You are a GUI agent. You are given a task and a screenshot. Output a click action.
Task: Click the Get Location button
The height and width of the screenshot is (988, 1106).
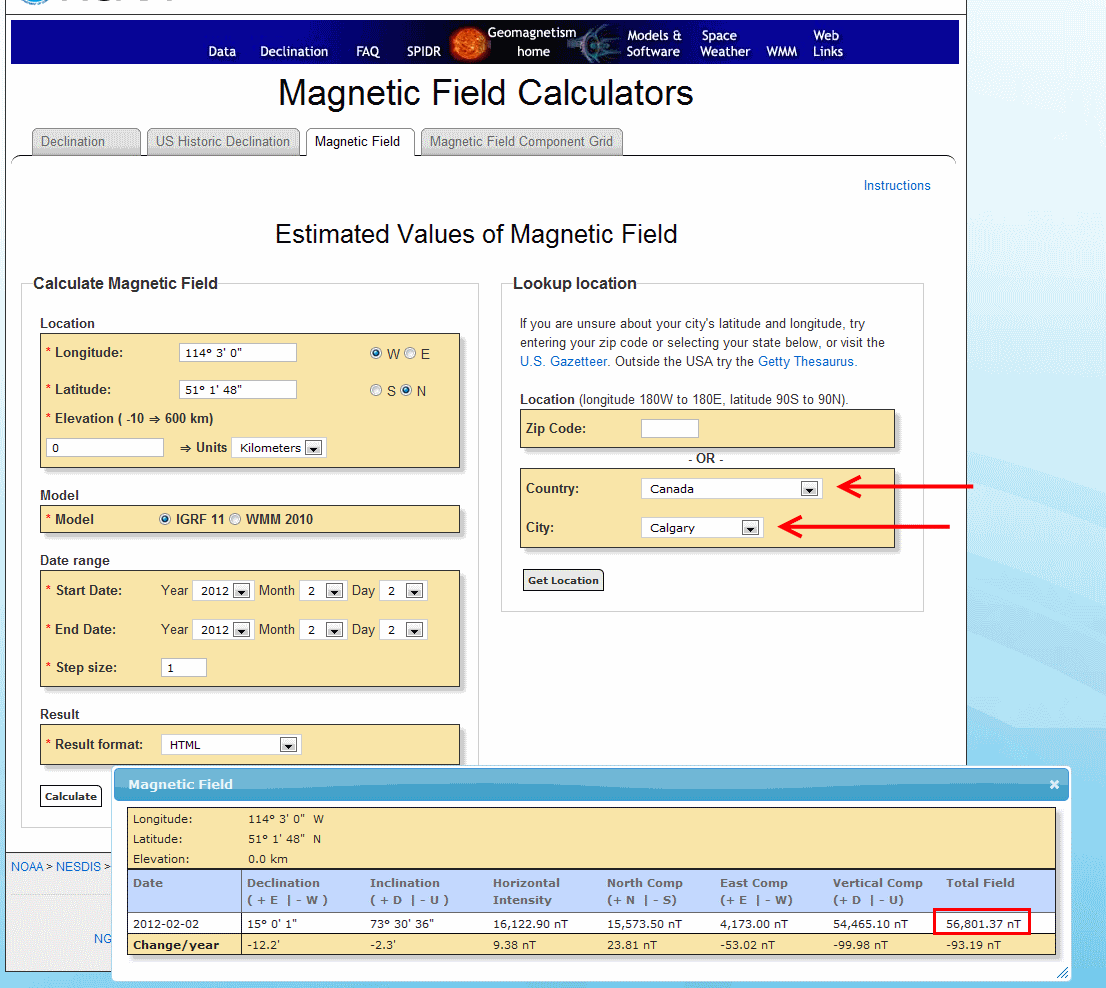(x=563, y=580)
